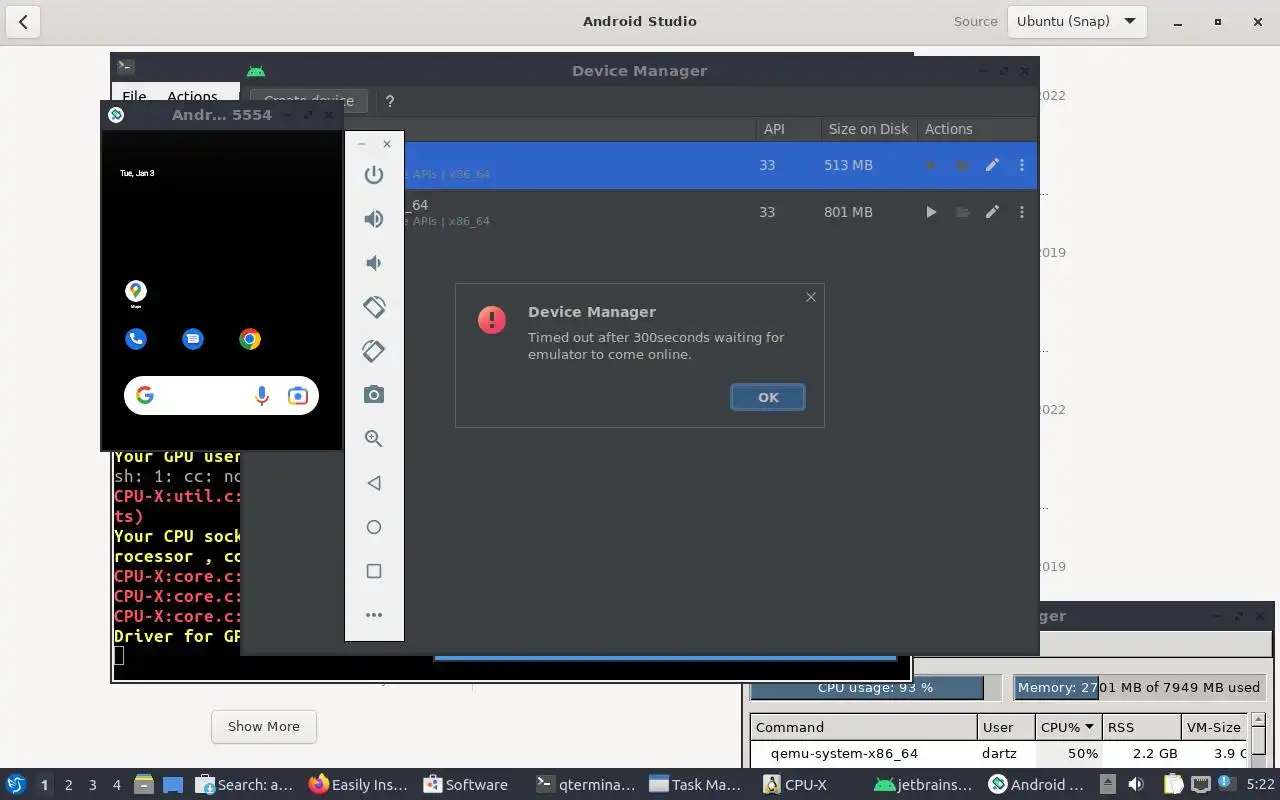Click the User column header in Task Manager
Screen dimensions: 1280x800
[1006, 727]
